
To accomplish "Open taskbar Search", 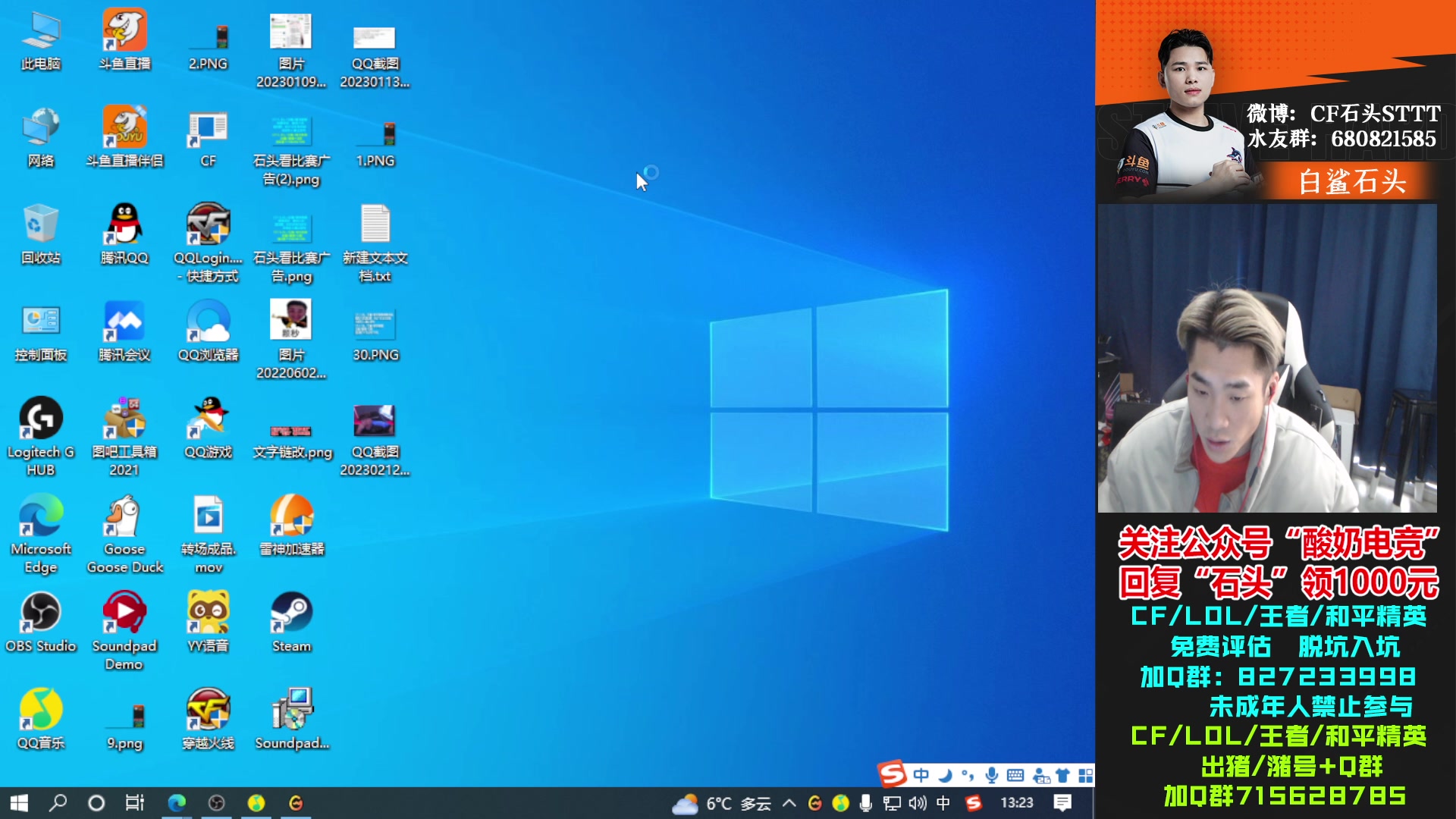I will point(58,802).
